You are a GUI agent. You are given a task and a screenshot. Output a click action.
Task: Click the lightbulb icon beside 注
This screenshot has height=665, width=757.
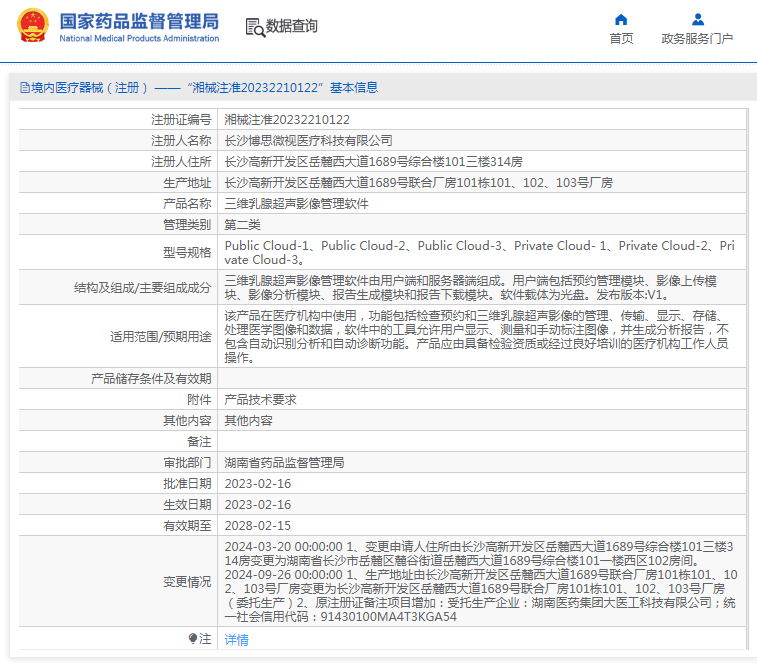[193, 639]
